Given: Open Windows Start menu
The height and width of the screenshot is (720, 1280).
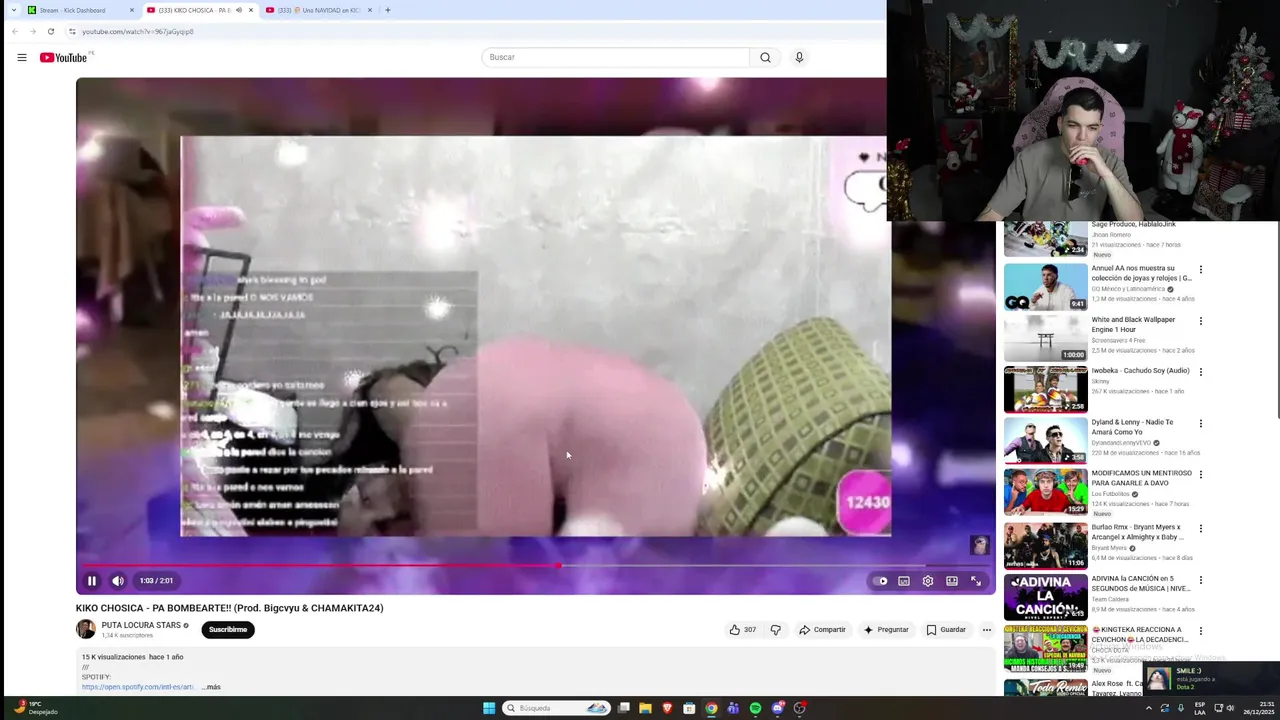Looking at the screenshot, I should (489, 708).
